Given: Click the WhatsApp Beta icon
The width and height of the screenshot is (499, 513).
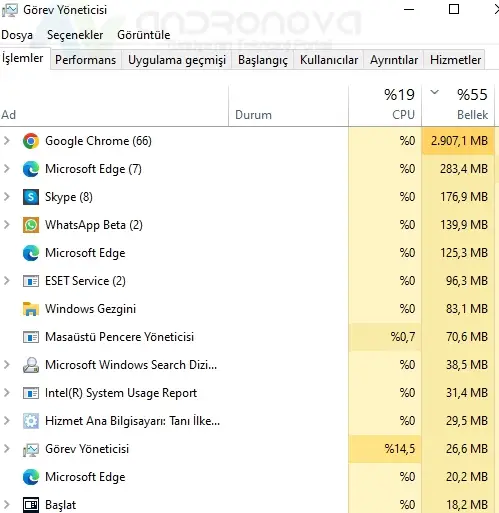Looking at the screenshot, I should coord(31,225).
